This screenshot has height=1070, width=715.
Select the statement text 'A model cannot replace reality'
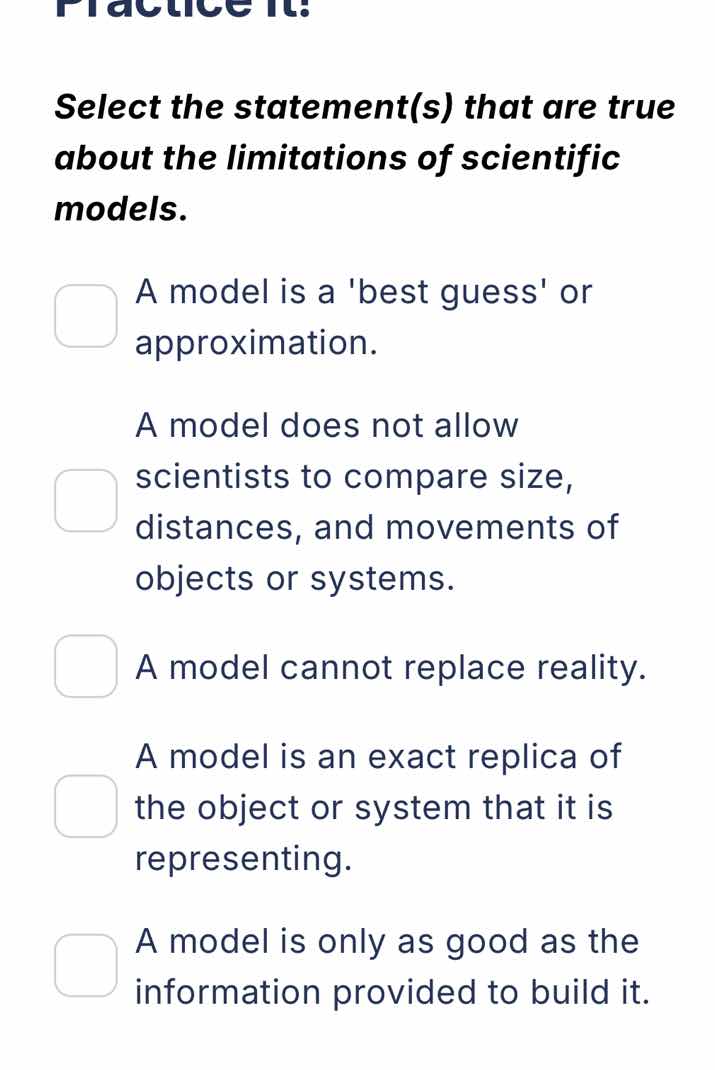(x=390, y=667)
